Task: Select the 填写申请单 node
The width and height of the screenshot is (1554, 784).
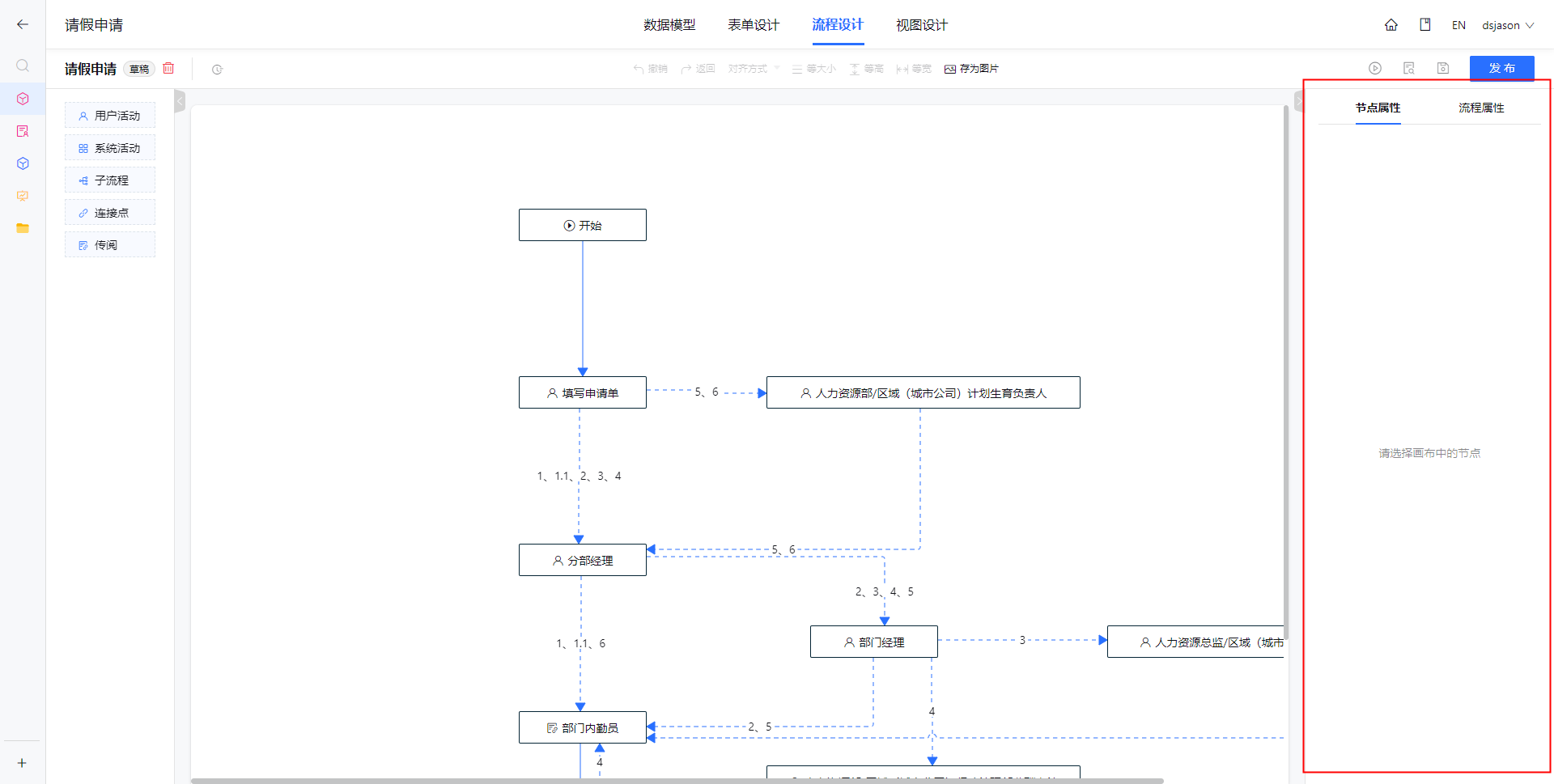Action: (x=583, y=392)
